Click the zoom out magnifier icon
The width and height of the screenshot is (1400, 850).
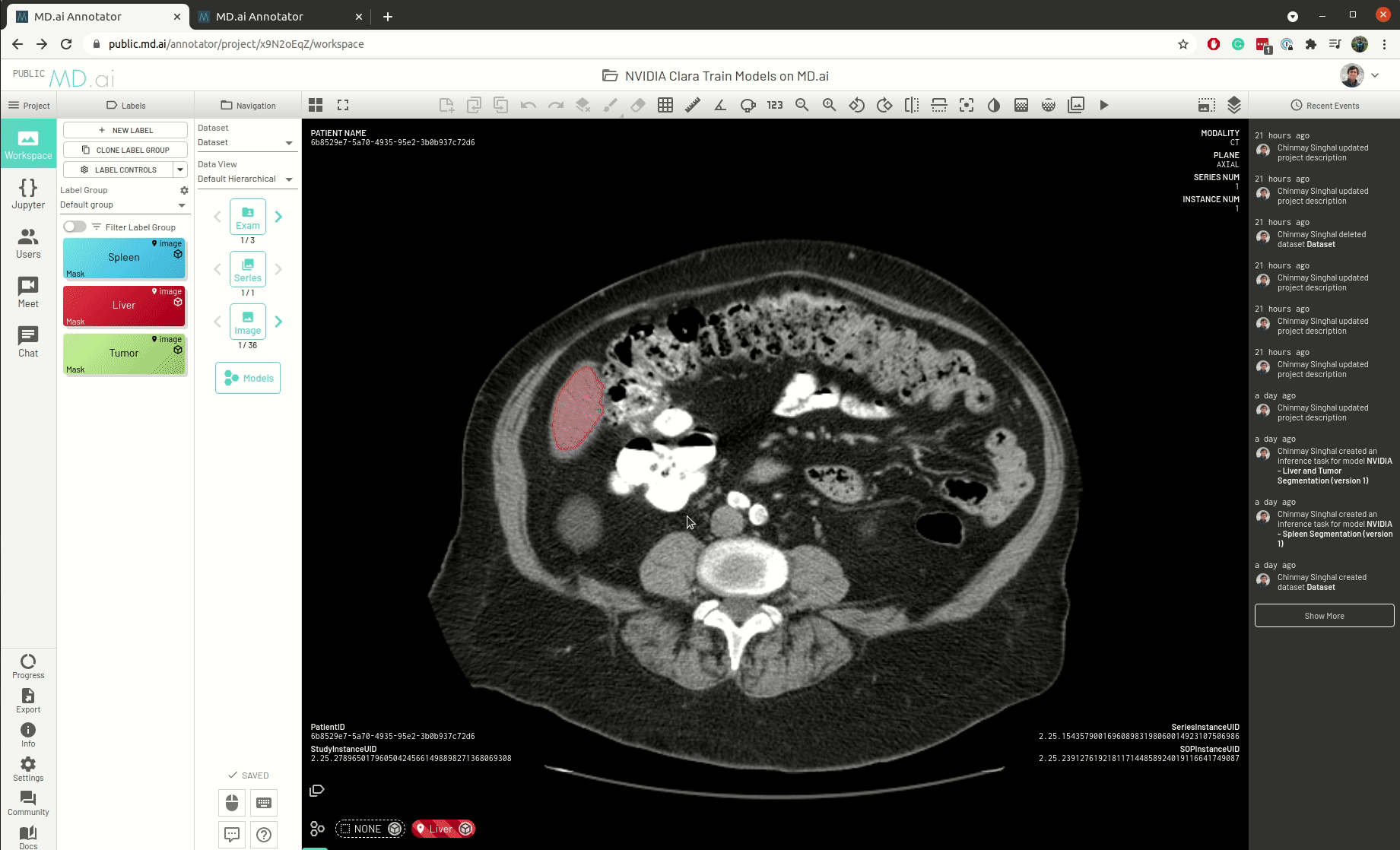802,105
